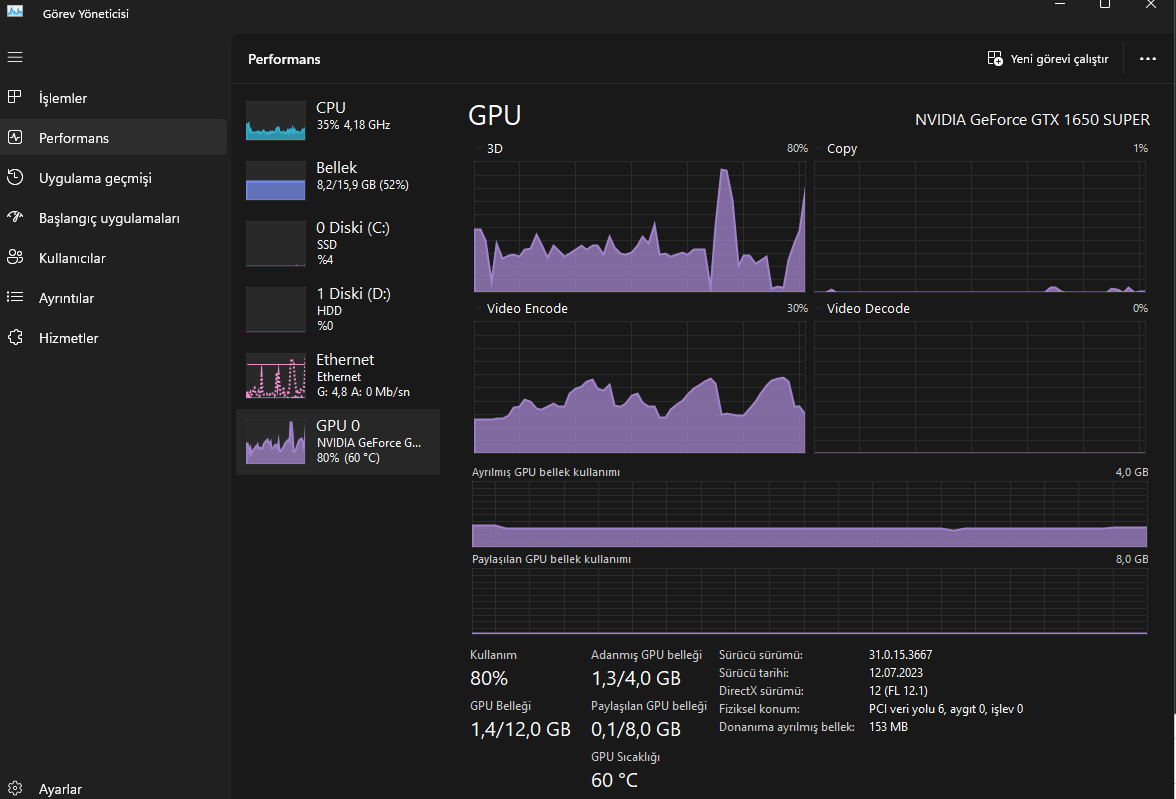Open Ayarlar settings gear icon
The width and height of the screenshot is (1176, 799).
click(14, 788)
